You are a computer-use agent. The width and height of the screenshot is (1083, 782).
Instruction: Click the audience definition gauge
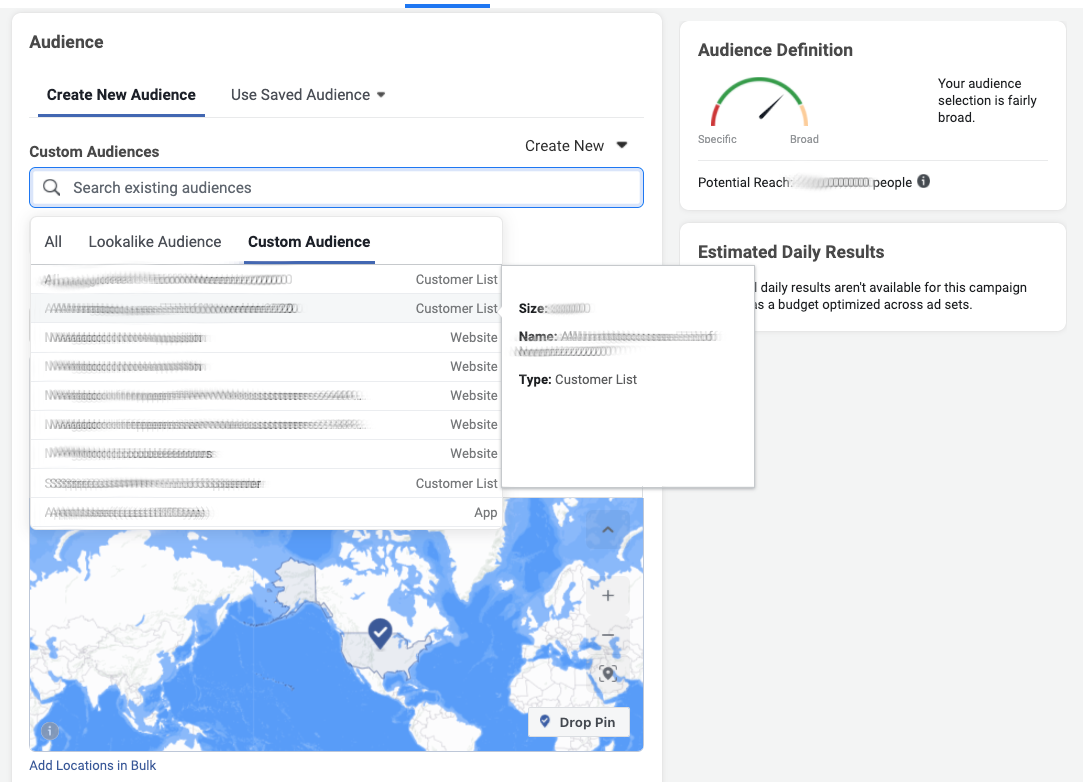click(x=759, y=102)
